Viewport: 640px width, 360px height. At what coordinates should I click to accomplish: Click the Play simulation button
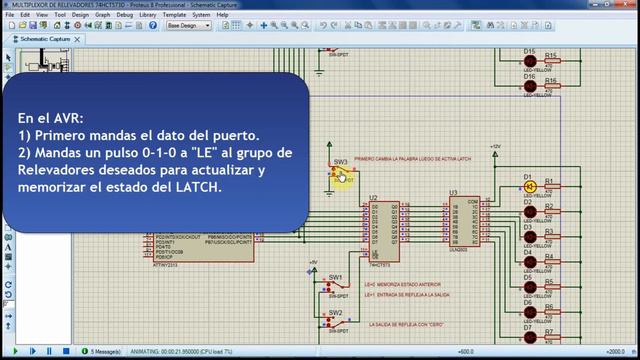coord(16,351)
